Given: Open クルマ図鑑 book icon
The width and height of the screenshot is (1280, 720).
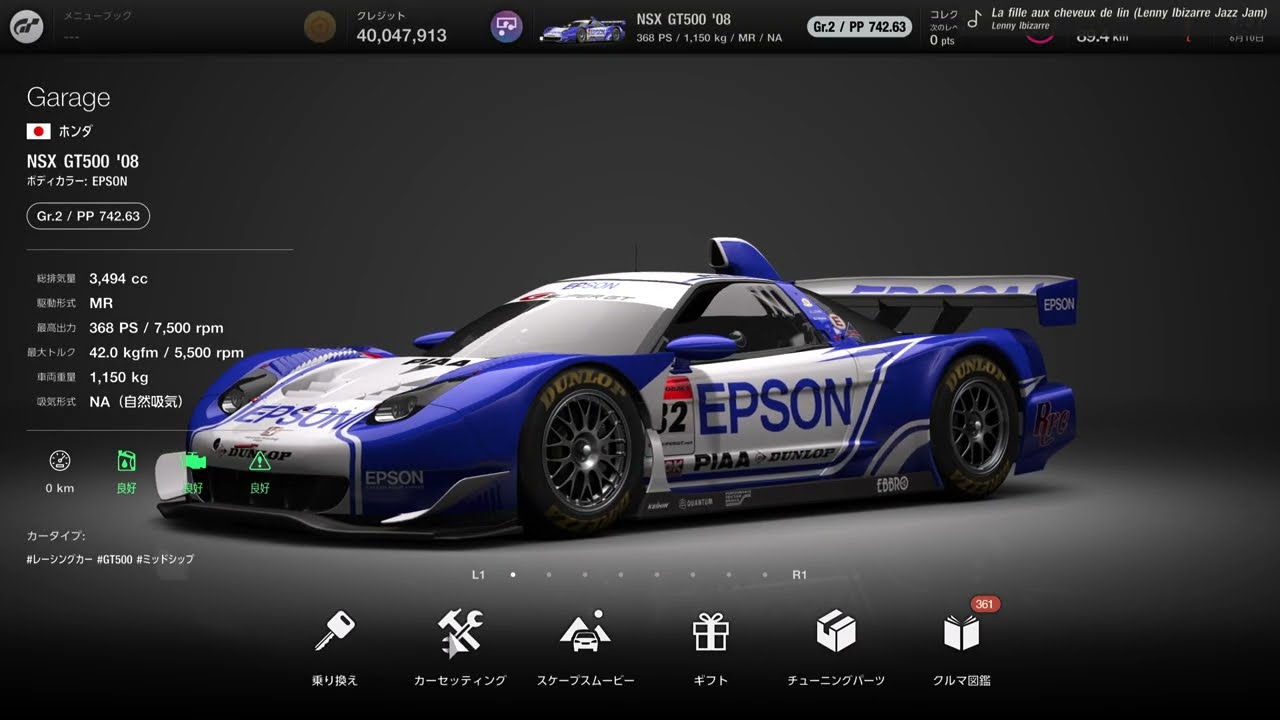Looking at the screenshot, I should 961,632.
